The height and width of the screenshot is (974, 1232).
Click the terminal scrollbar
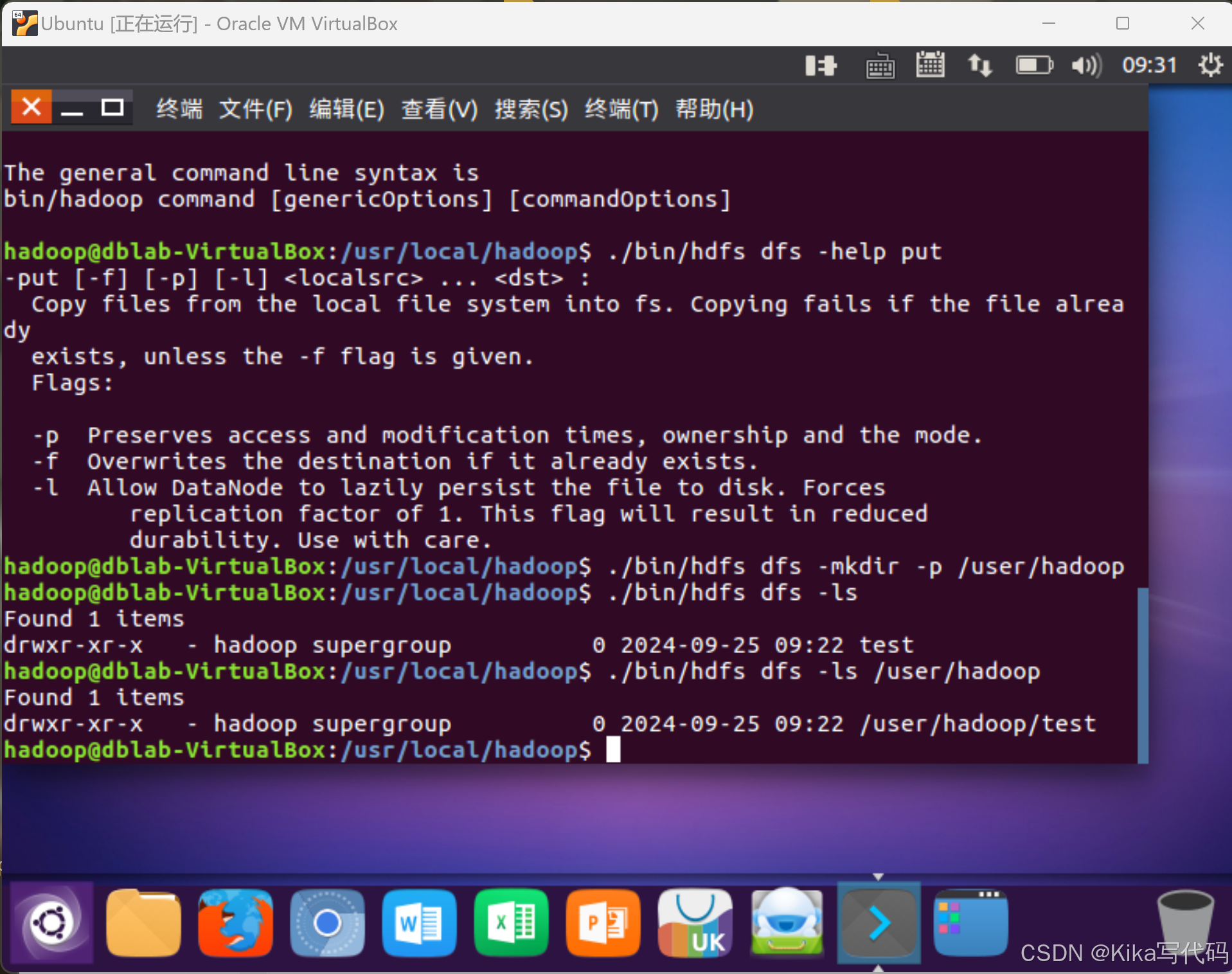(x=1142, y=675)
